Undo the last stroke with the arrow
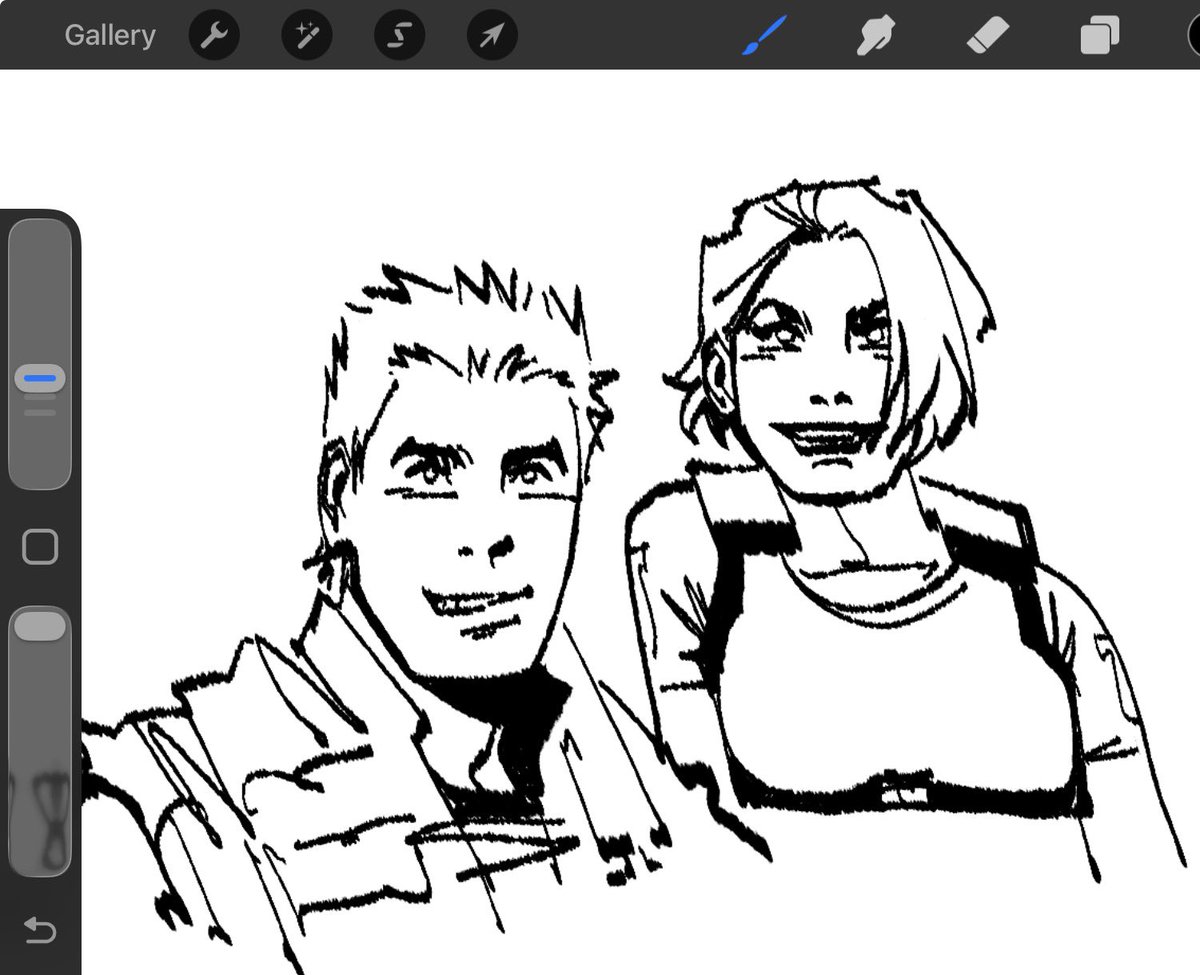1200x975 pixels. click(40, 932)
